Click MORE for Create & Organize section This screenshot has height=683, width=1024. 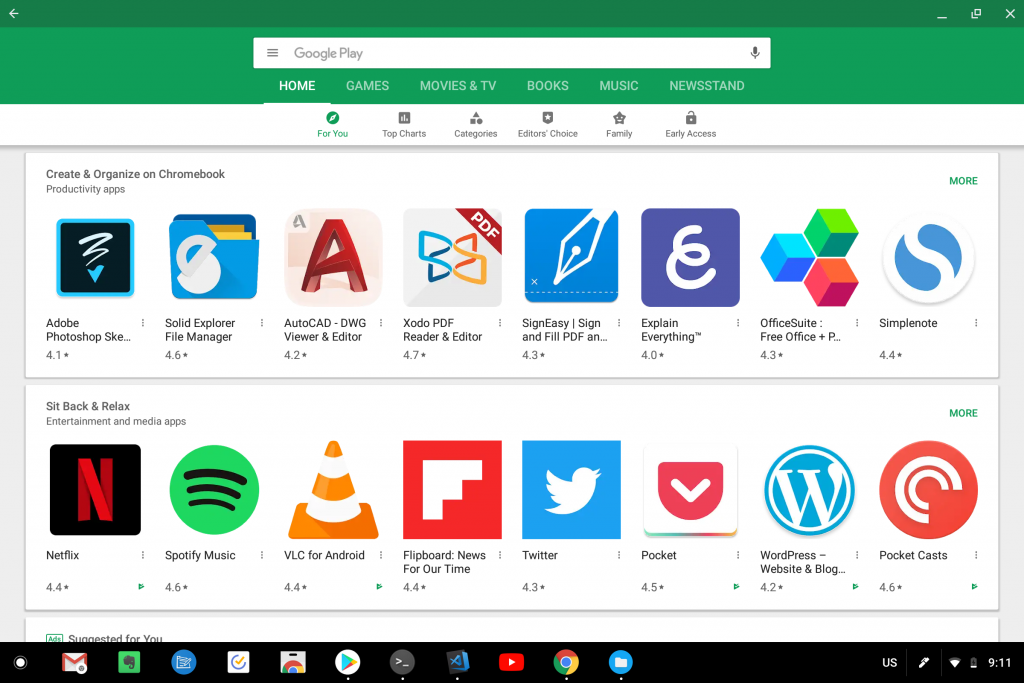963,181
